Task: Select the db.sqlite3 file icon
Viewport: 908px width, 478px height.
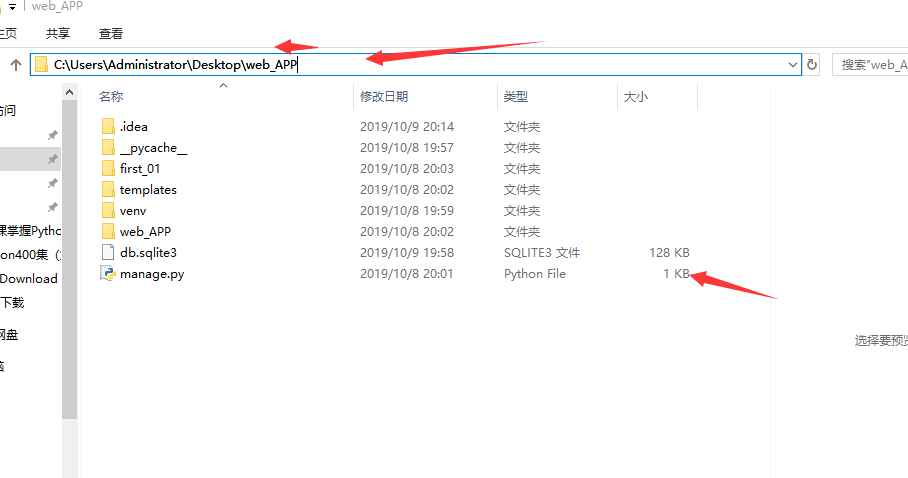Action: point(108,252)
